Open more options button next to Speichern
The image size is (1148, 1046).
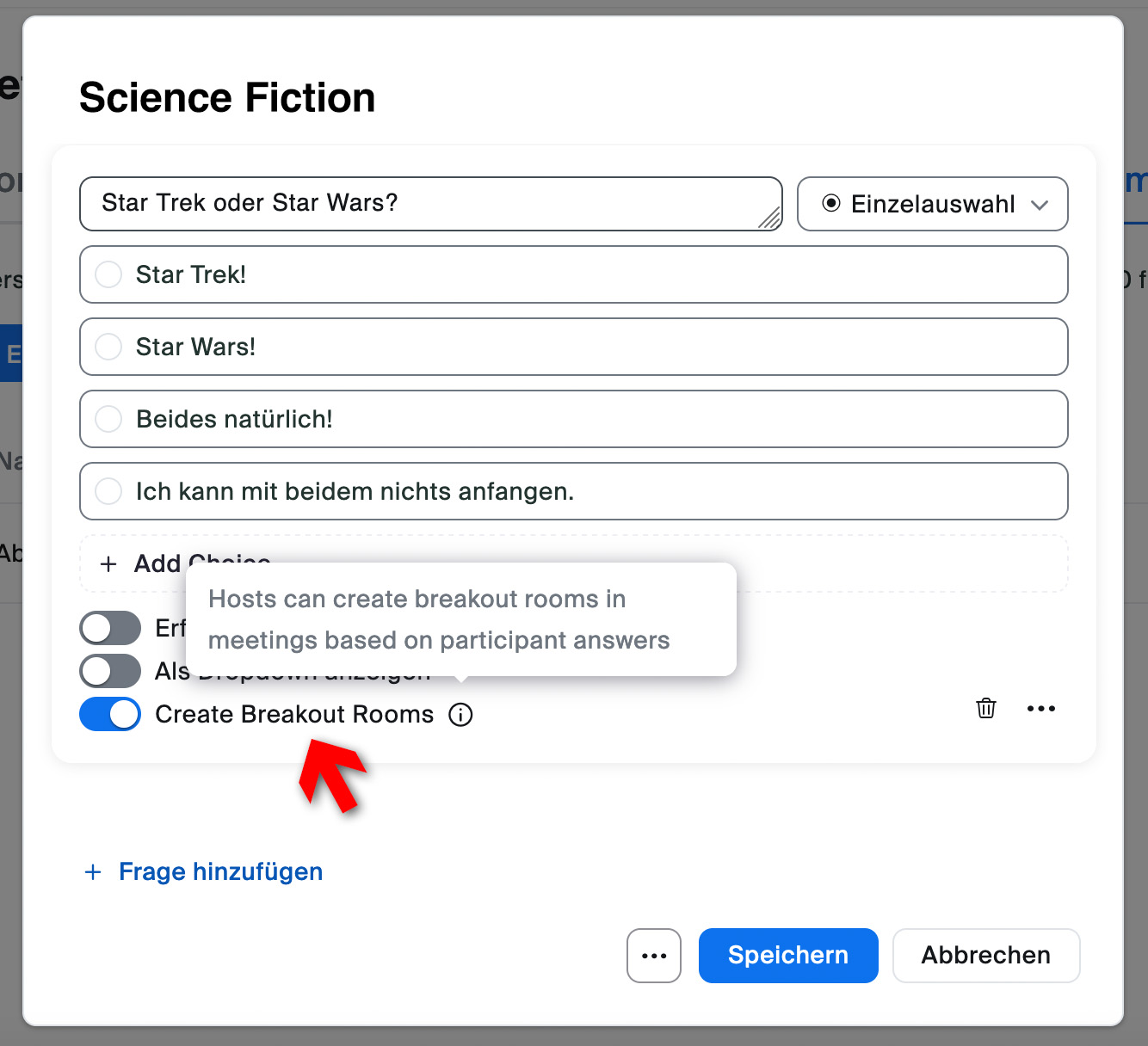[654, 956]
